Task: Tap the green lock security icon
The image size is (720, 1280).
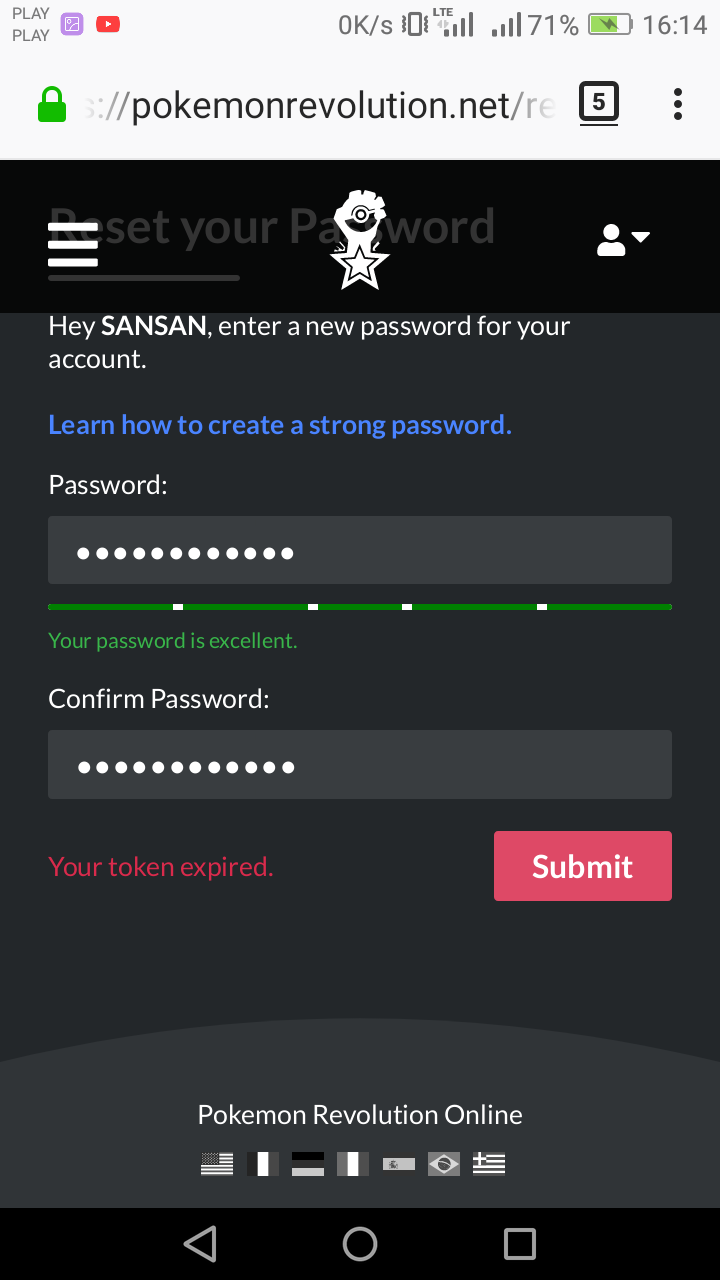Action: pyautogui.click(x=52, y=104)
